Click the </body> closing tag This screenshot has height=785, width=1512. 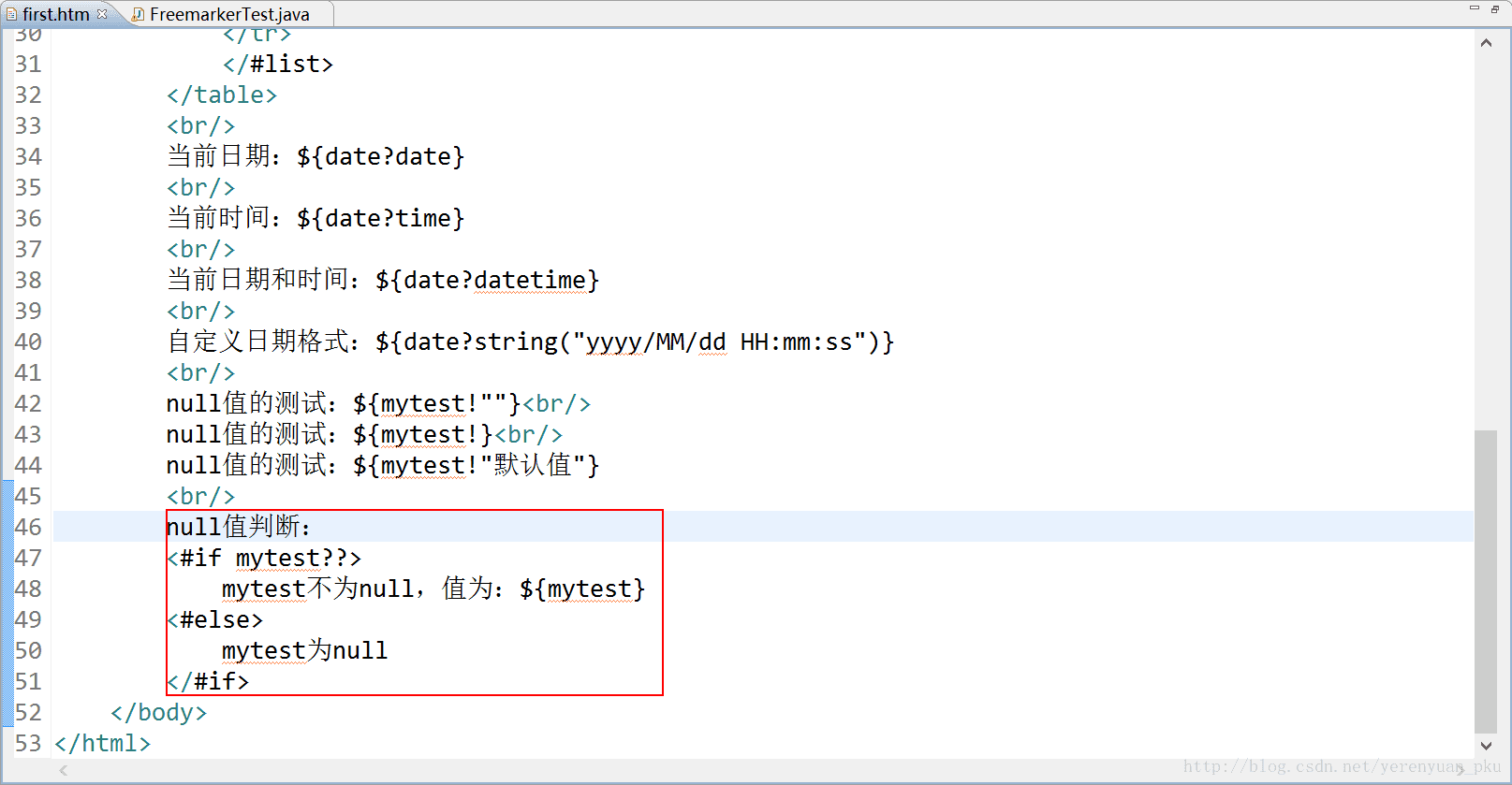[x=158, y=712]
